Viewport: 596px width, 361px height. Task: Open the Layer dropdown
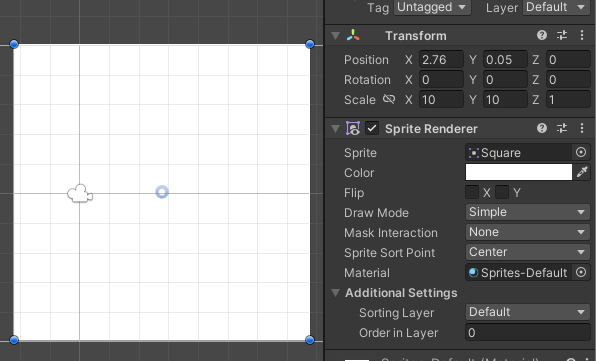point(556,7)
